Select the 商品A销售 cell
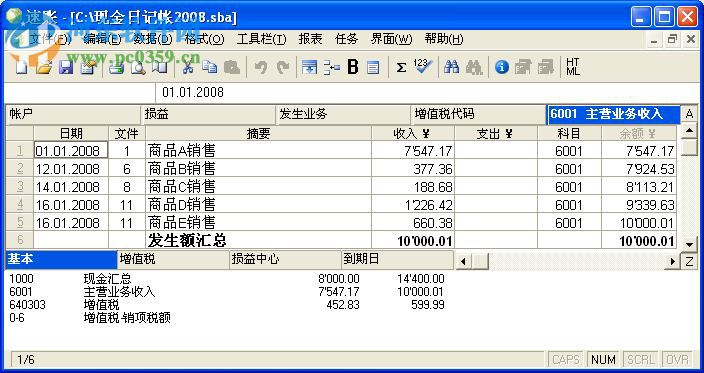The image size is (704, 373). (x=259, y=151)
